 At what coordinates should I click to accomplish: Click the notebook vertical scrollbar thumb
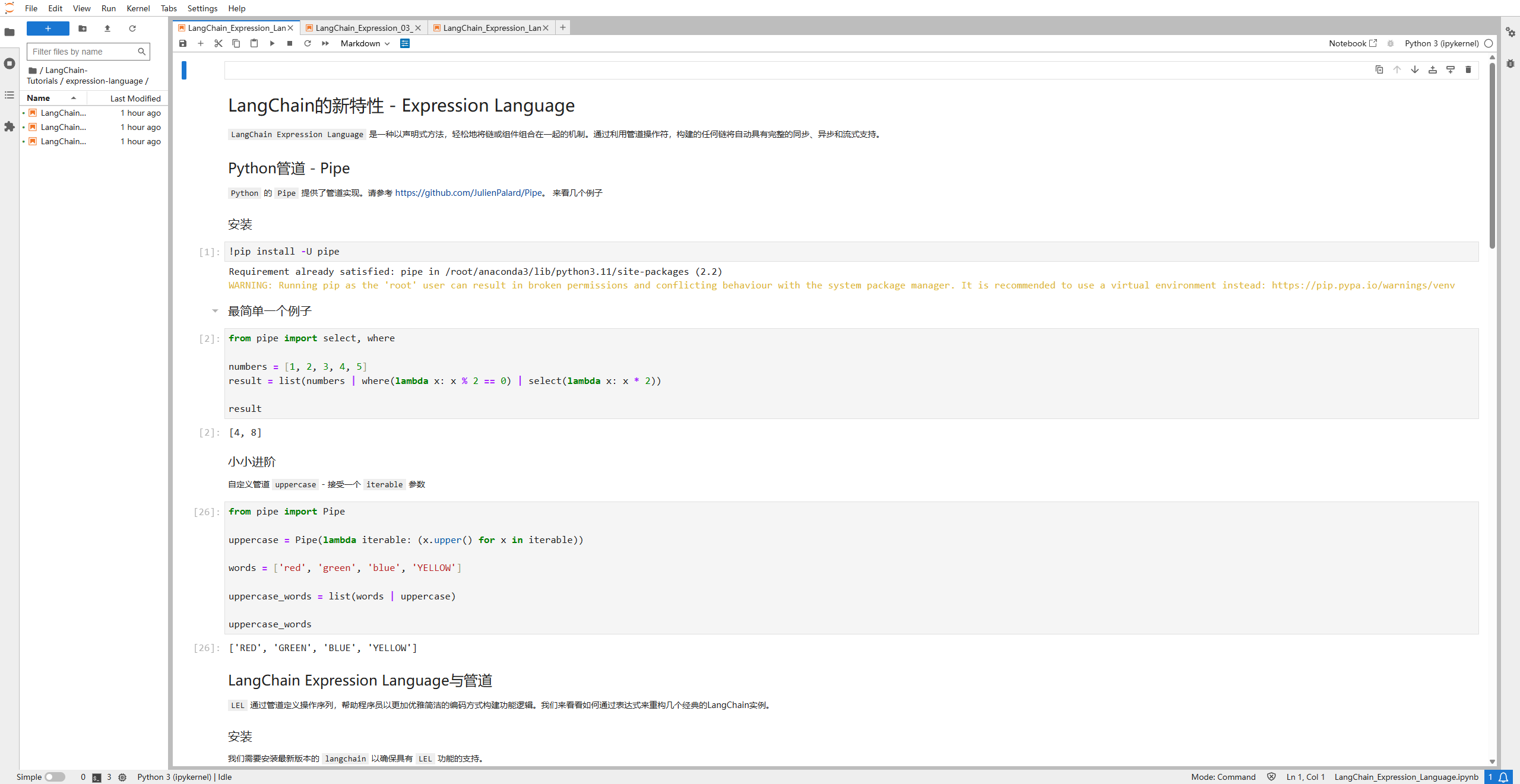point(1492,154)
